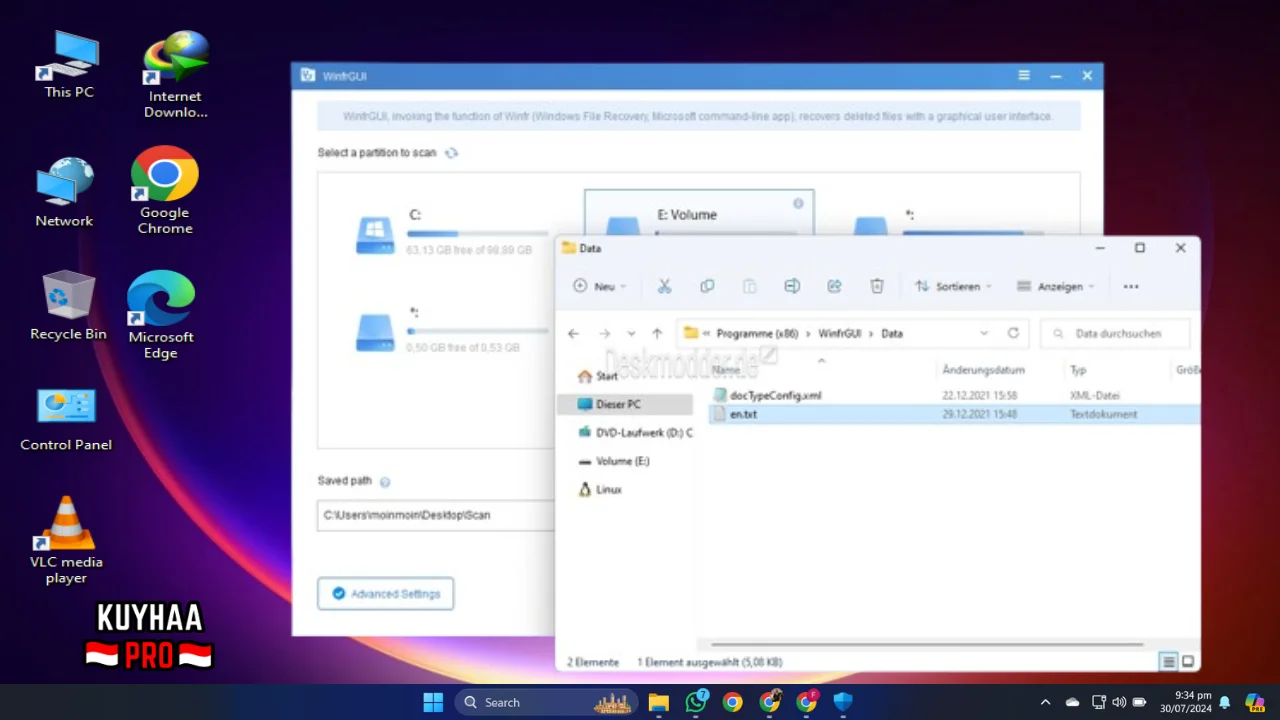Select the en.txt file

tap(954, 413)
